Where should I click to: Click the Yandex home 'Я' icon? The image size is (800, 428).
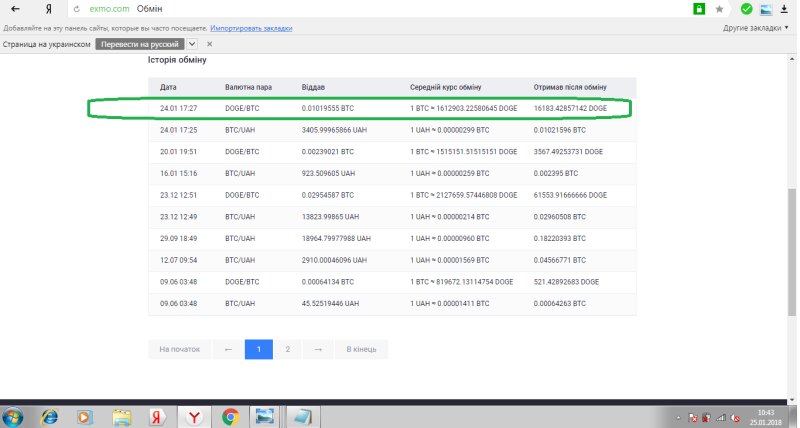[x=47, y=9]
